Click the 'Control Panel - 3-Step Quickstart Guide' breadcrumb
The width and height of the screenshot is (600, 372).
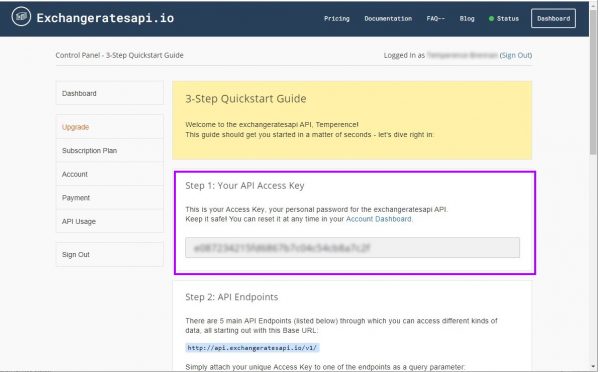[x=119, y=55]
